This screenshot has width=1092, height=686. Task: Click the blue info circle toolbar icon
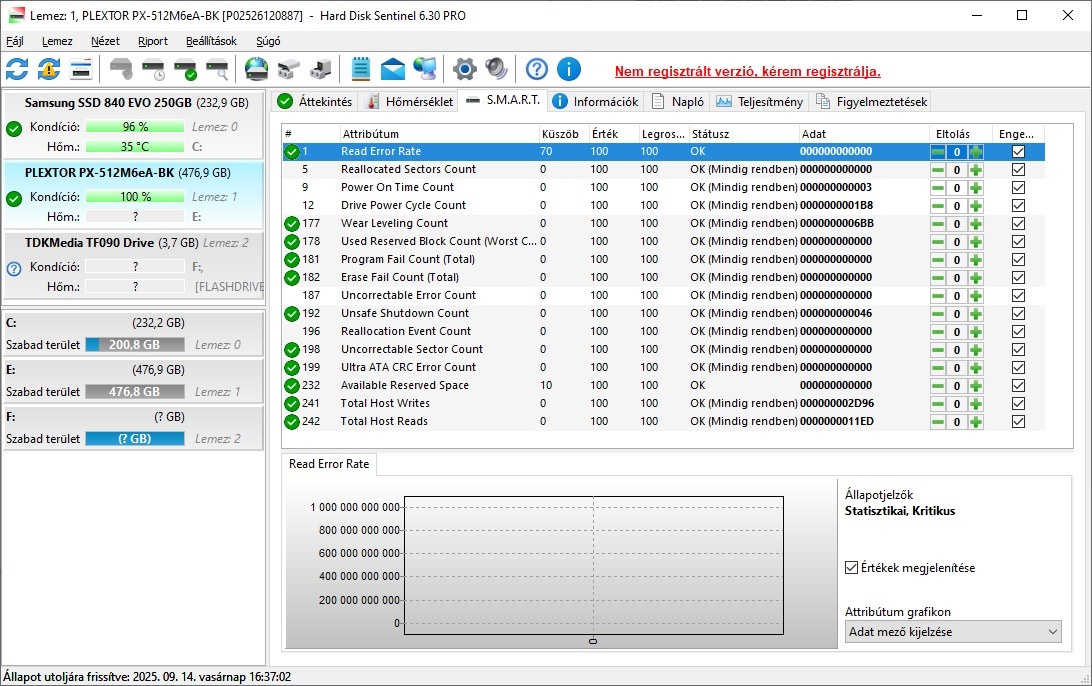(x=568, y=69)
